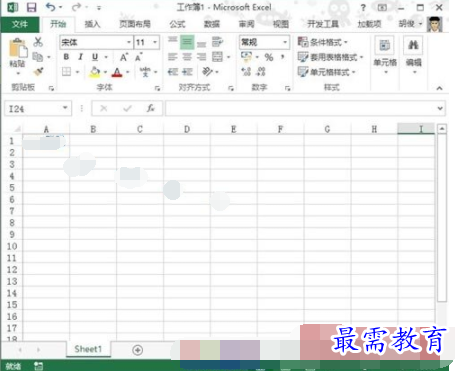Image resolution: width=455 pixels, height=371 pixels.
Task: Undo the last action
Action: (x=51, y=7)
